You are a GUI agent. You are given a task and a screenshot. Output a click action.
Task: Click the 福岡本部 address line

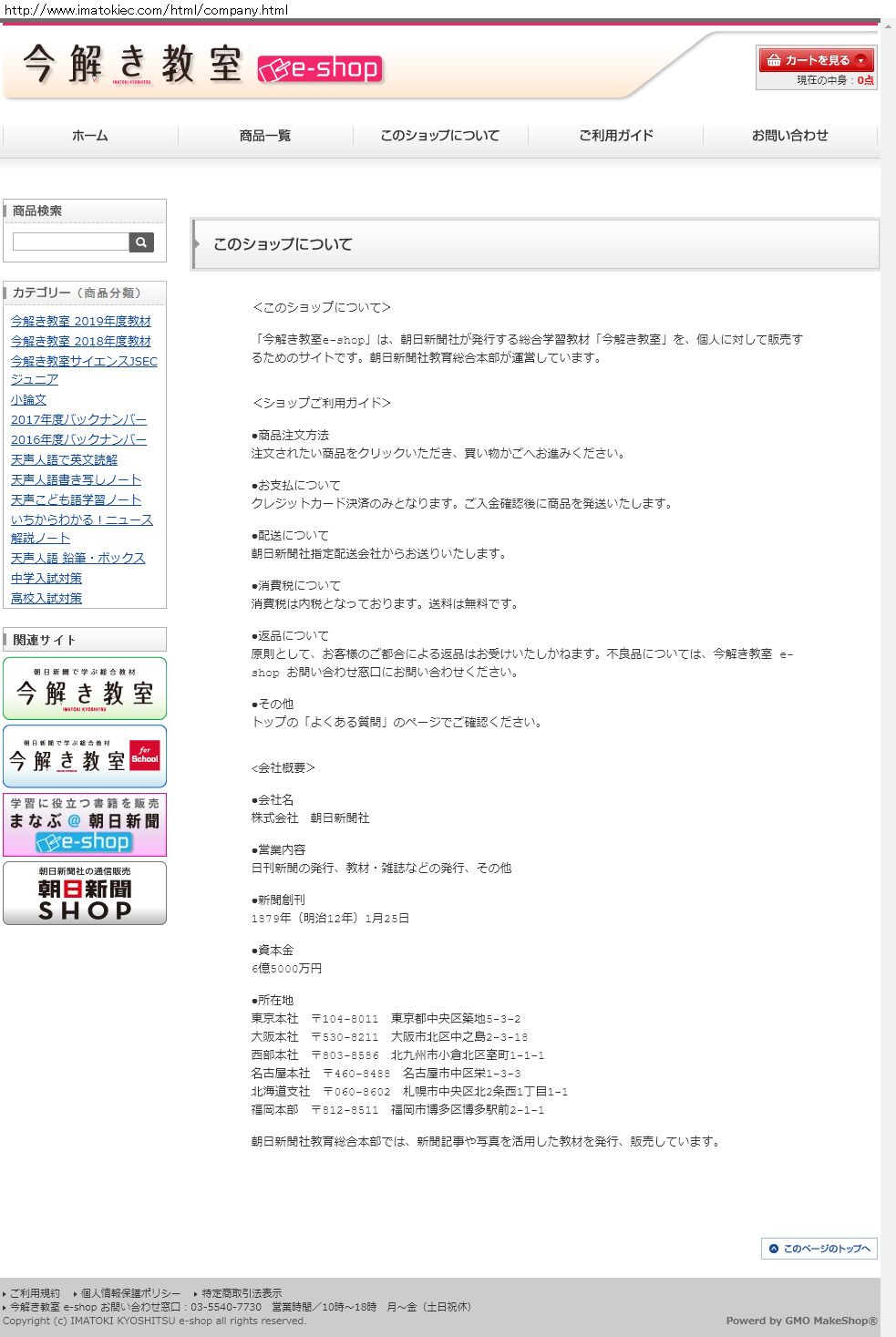pyautogui.click(x=398, y=1109)
